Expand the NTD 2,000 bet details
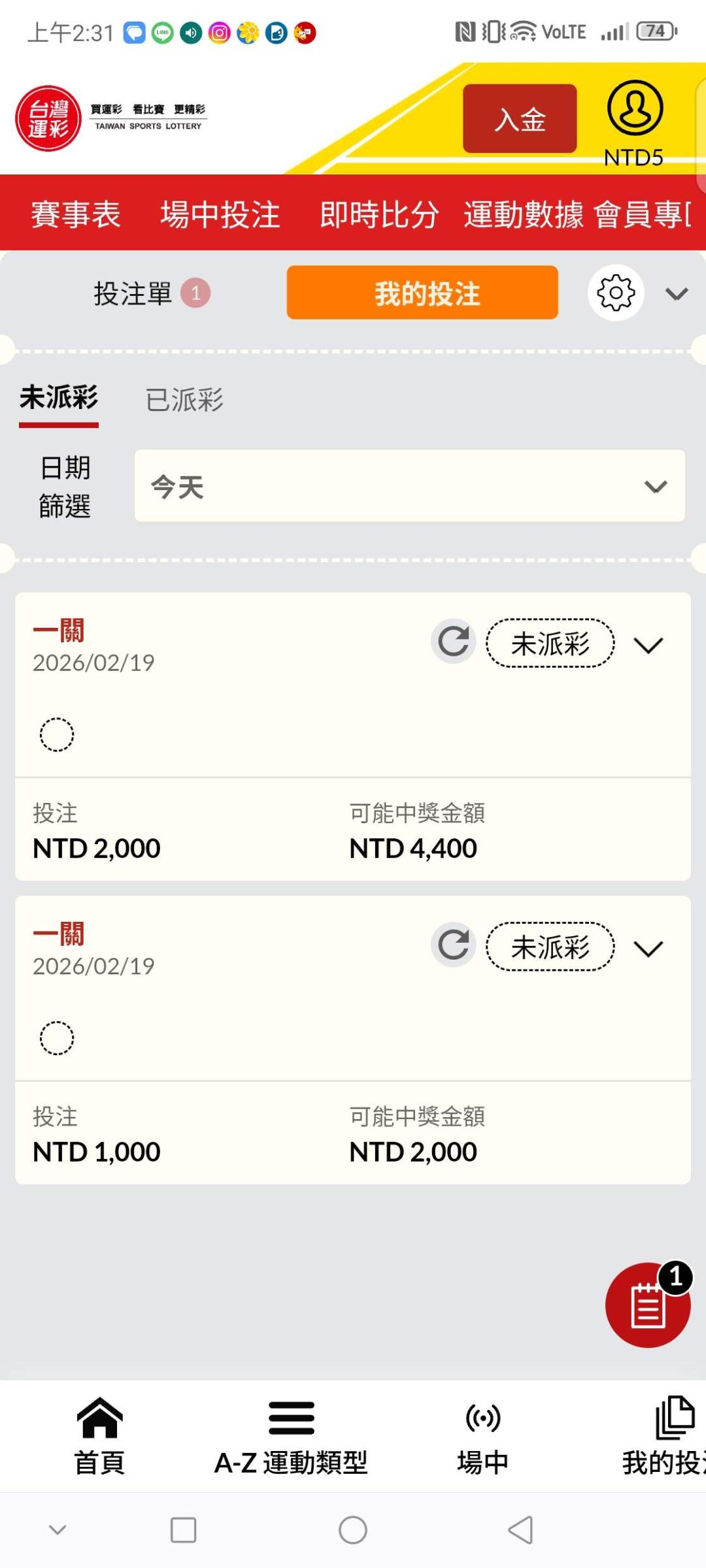 tap(648, 645)
